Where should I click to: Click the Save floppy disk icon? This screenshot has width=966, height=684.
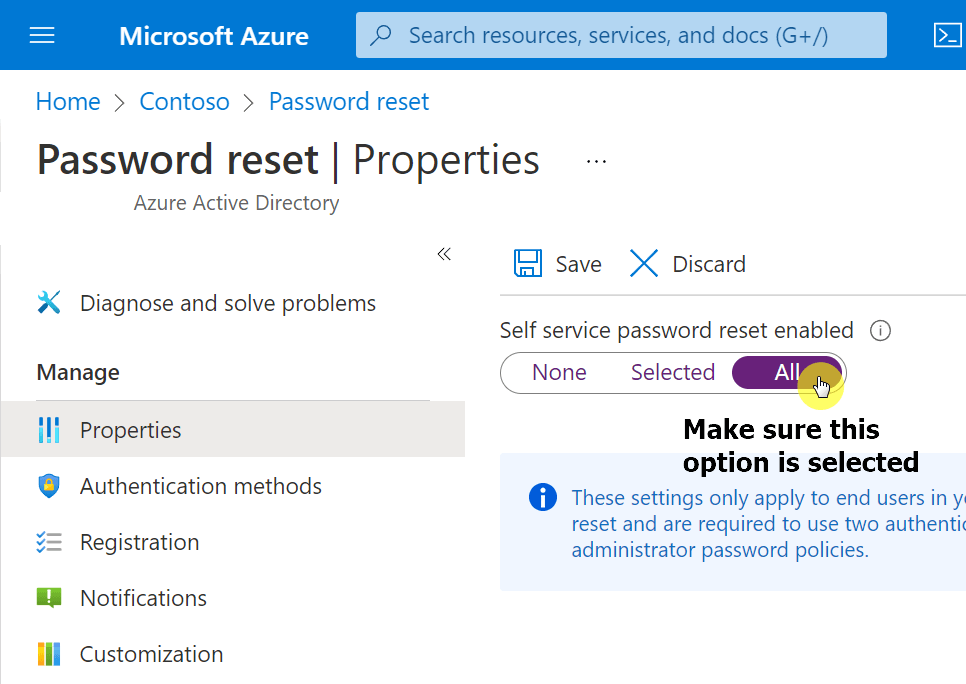528,264
